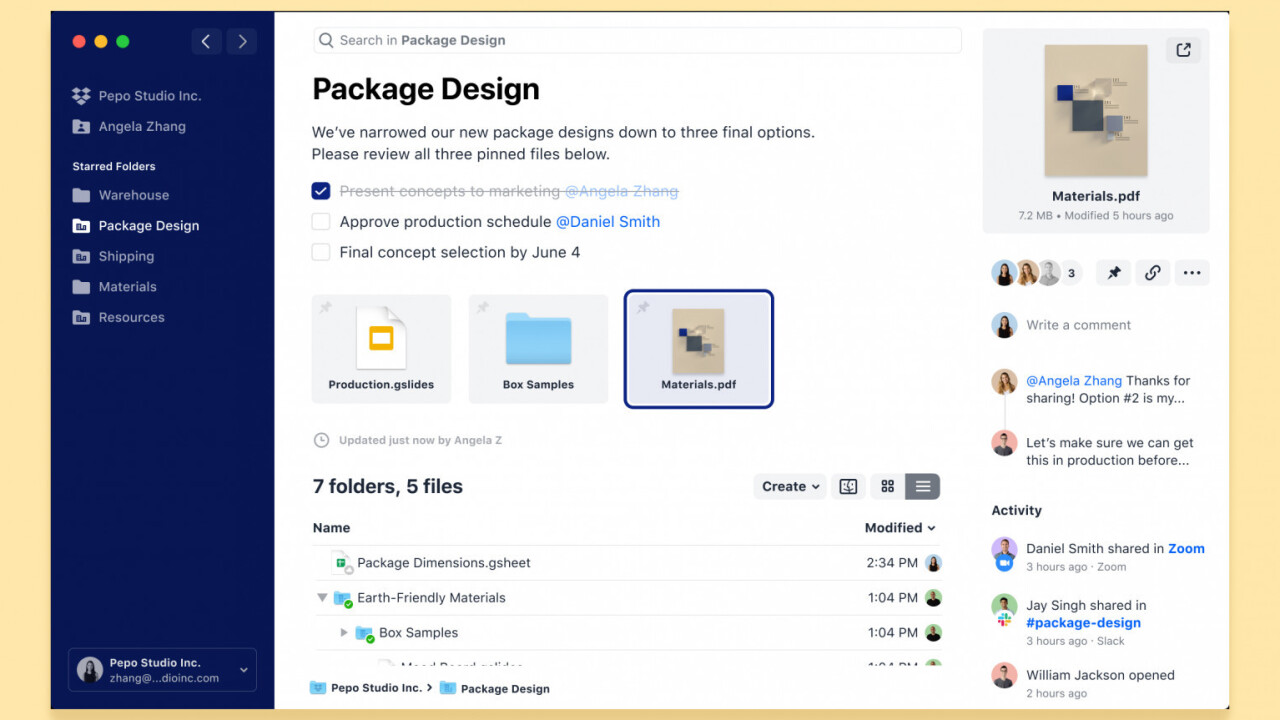Open Materials.pdf with external open icon

pyautogui.click(x=1183, y=50)
